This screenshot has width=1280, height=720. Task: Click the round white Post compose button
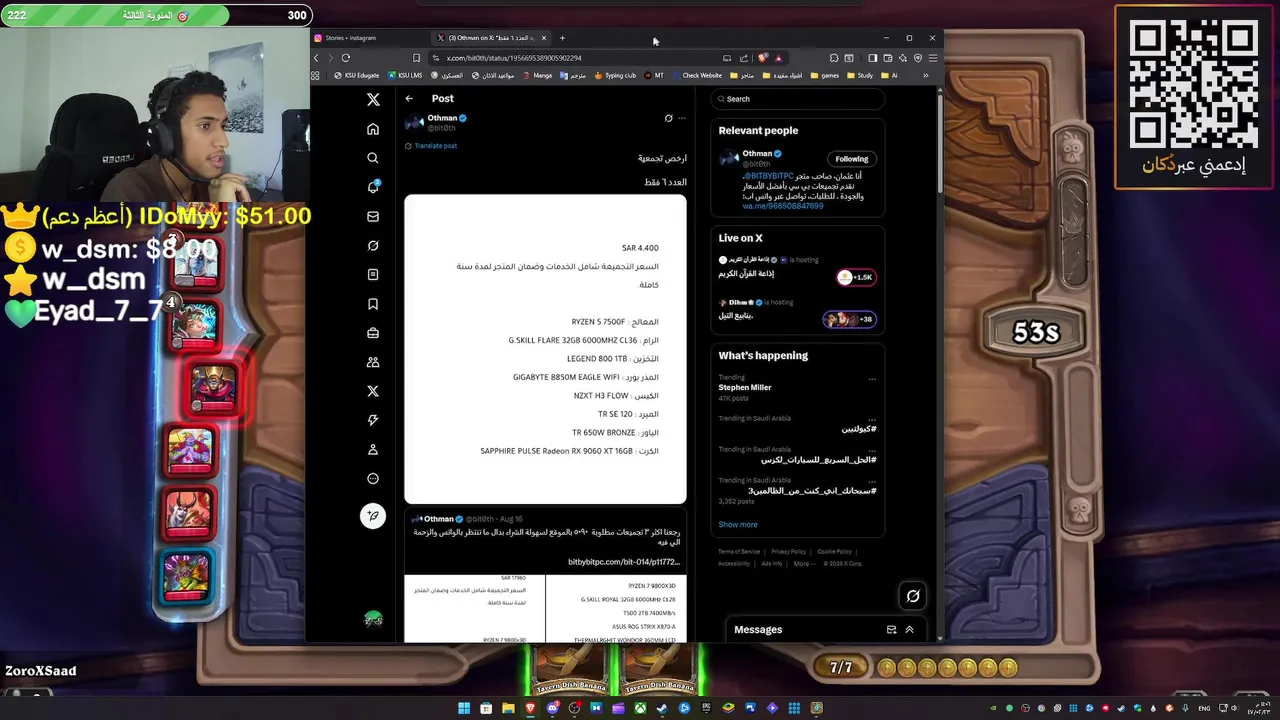pyautogui.click(x=373, y=516)
